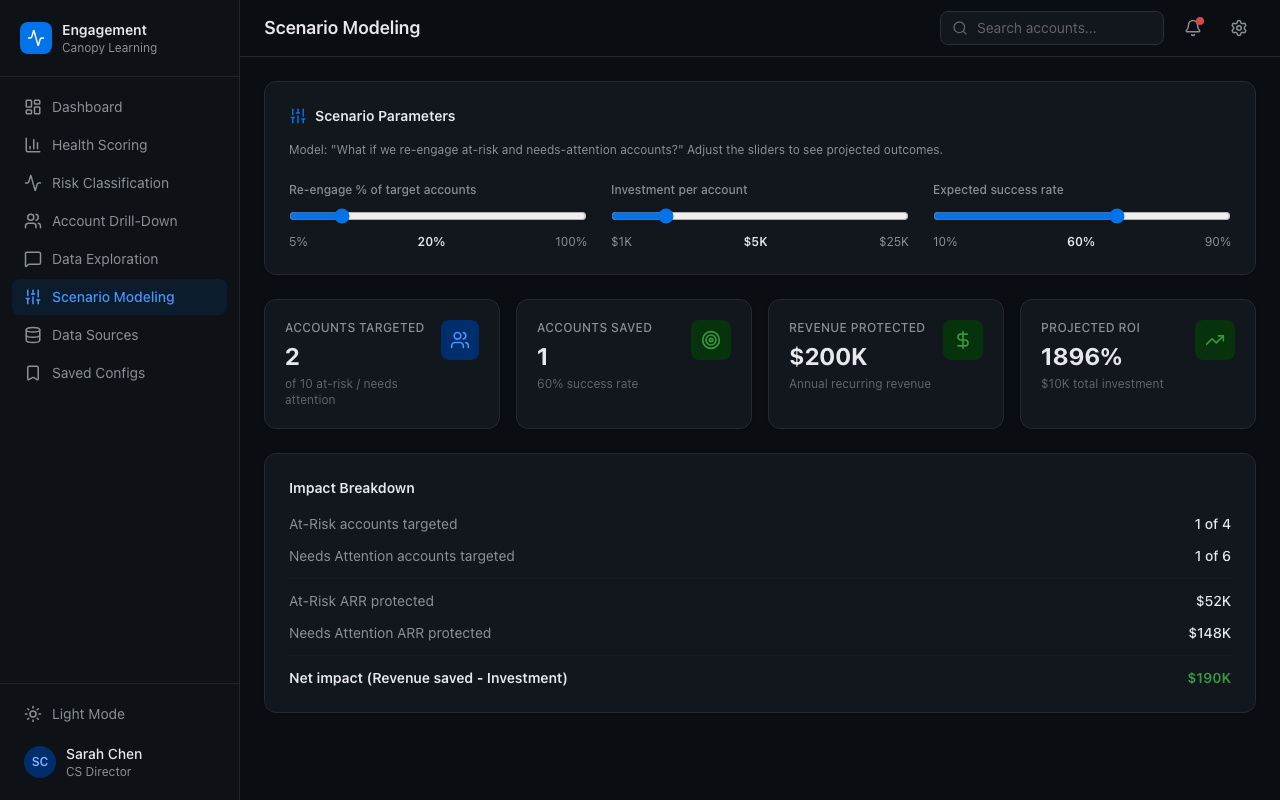
Task: Click the Scenario Parameters sliders icon
Action: tap(297, 115)
